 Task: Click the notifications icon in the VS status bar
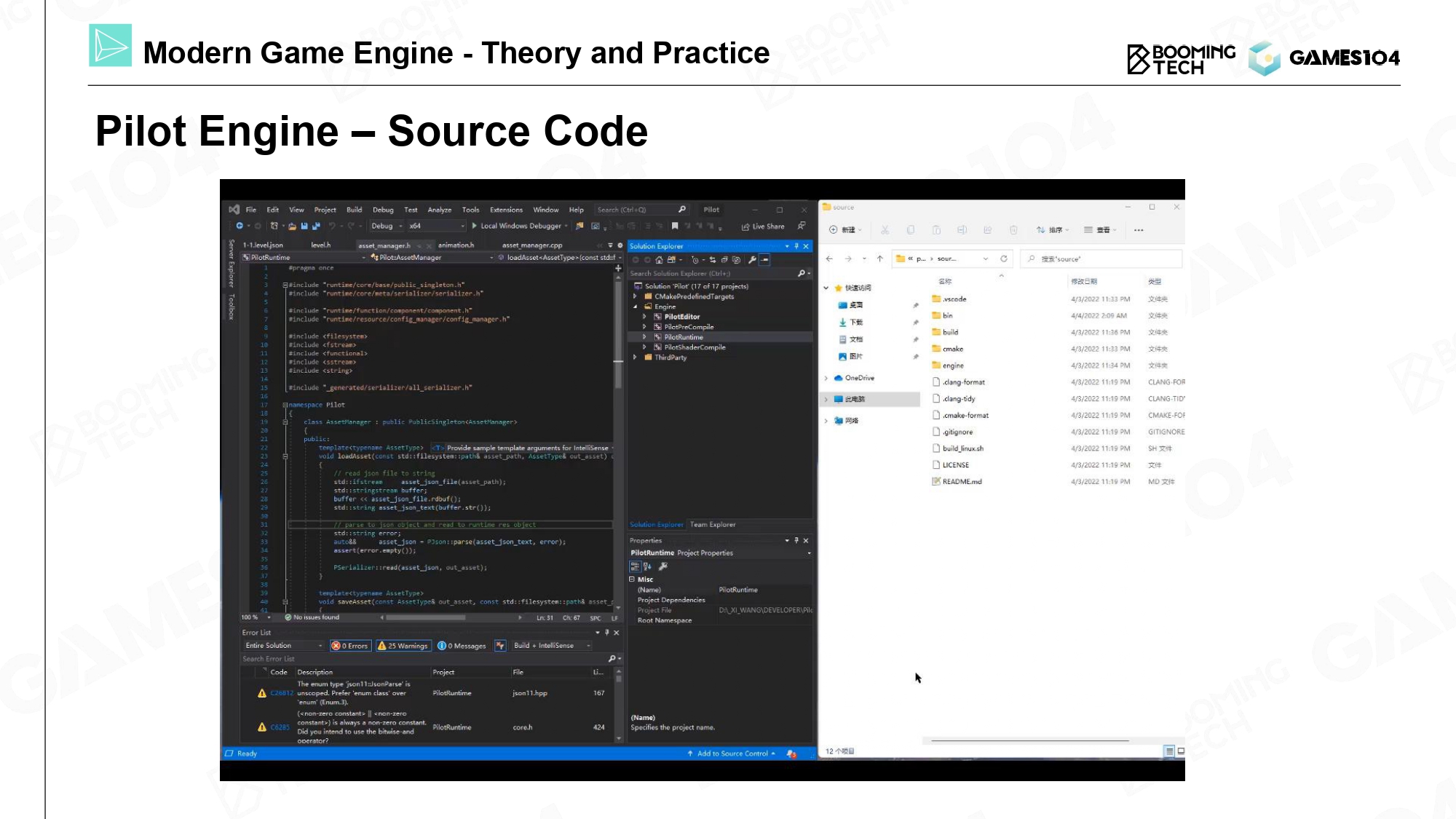(x=791, y=754)
